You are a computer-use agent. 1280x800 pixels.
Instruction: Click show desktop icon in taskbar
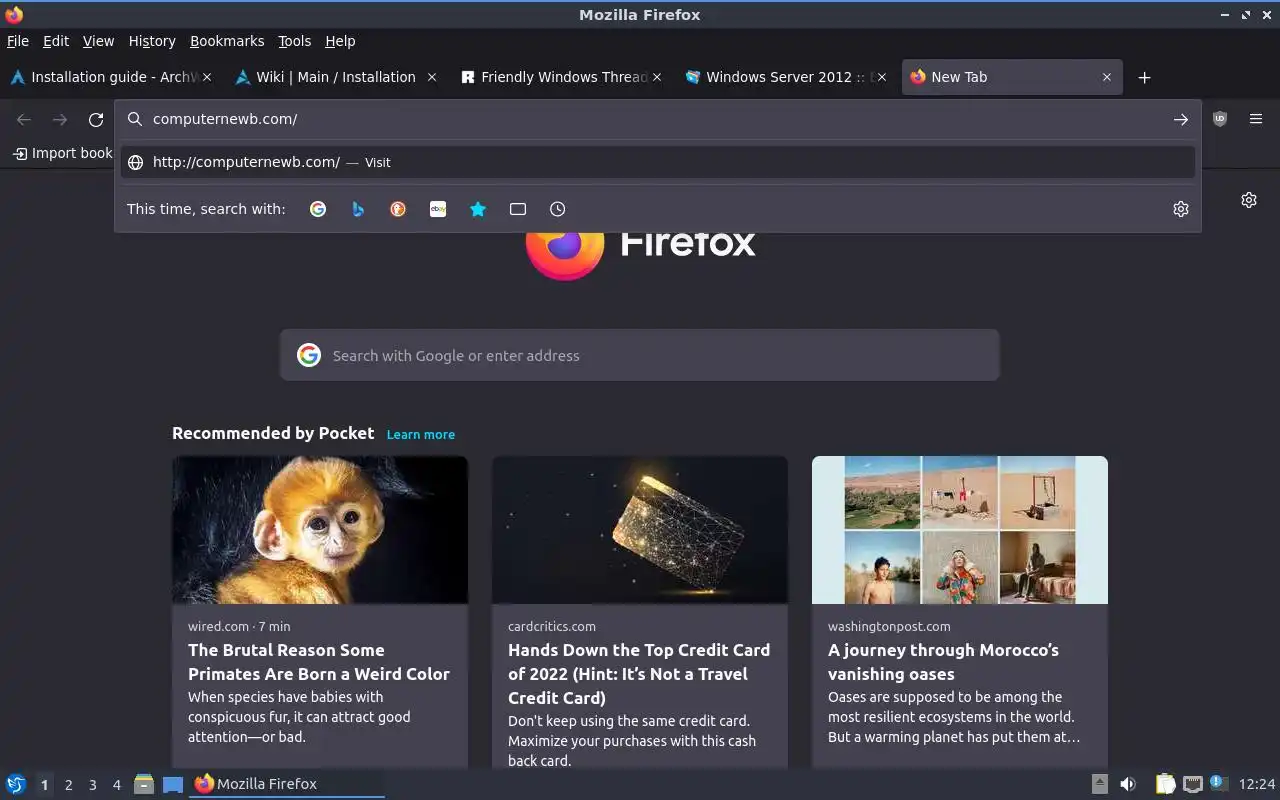[173, 784]
